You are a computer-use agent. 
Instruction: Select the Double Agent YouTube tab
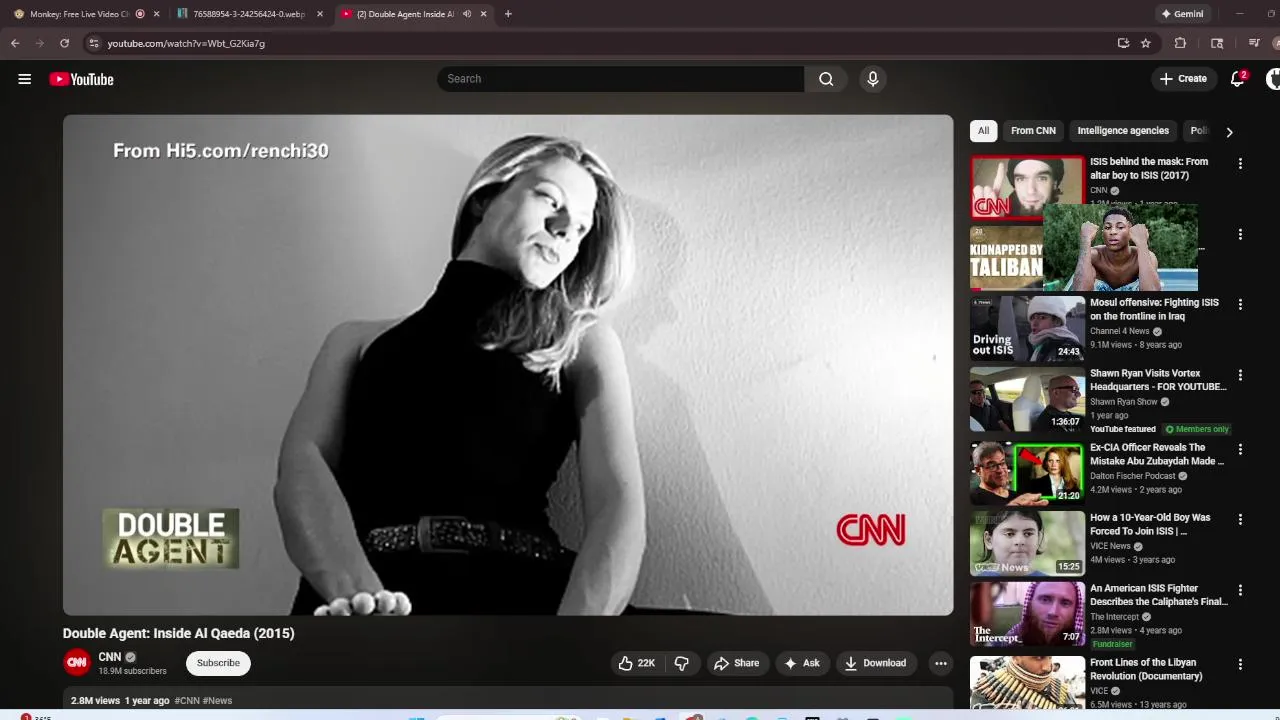click(x=405, y=14)
